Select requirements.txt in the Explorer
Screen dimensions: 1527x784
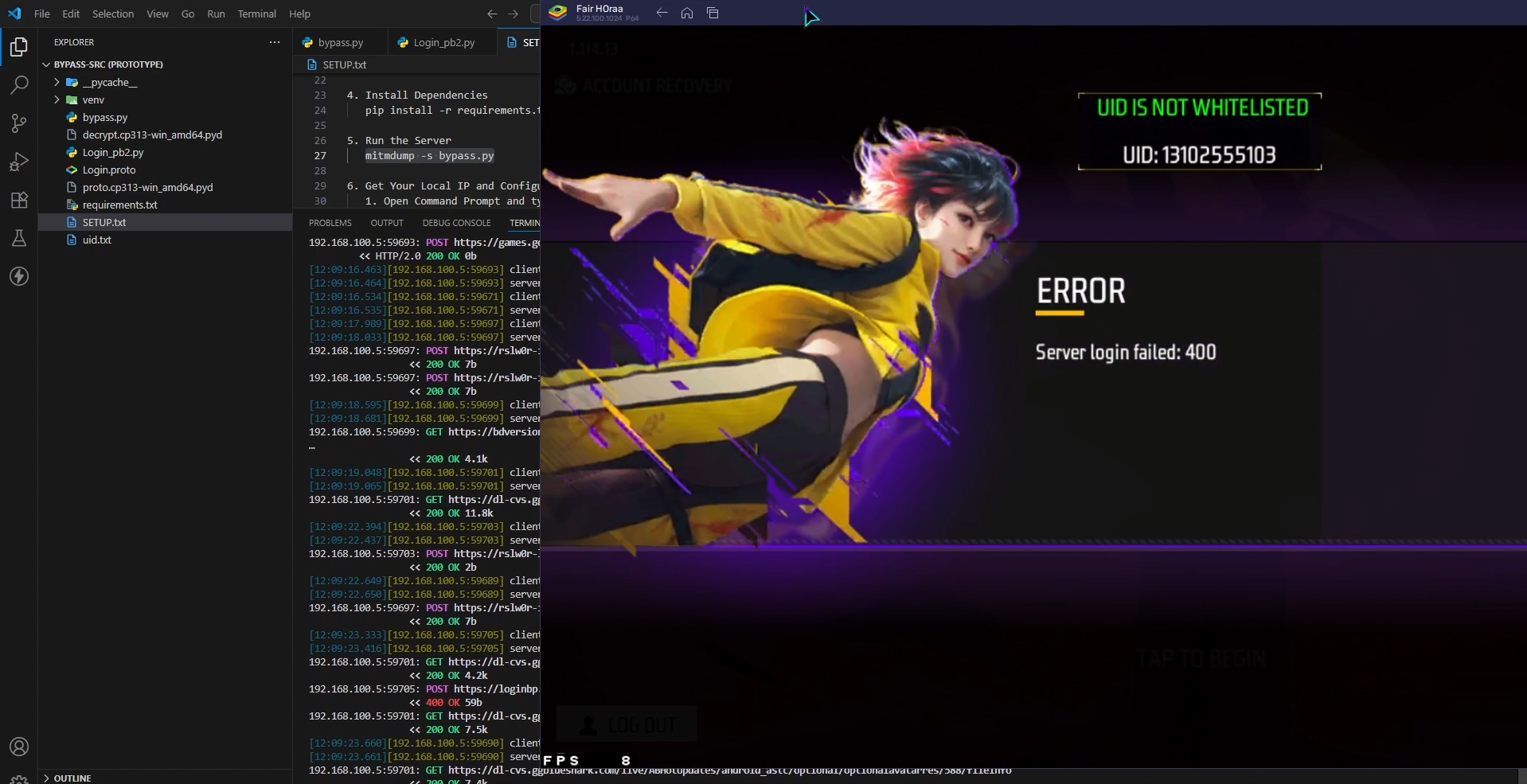[x=121, y=205]
